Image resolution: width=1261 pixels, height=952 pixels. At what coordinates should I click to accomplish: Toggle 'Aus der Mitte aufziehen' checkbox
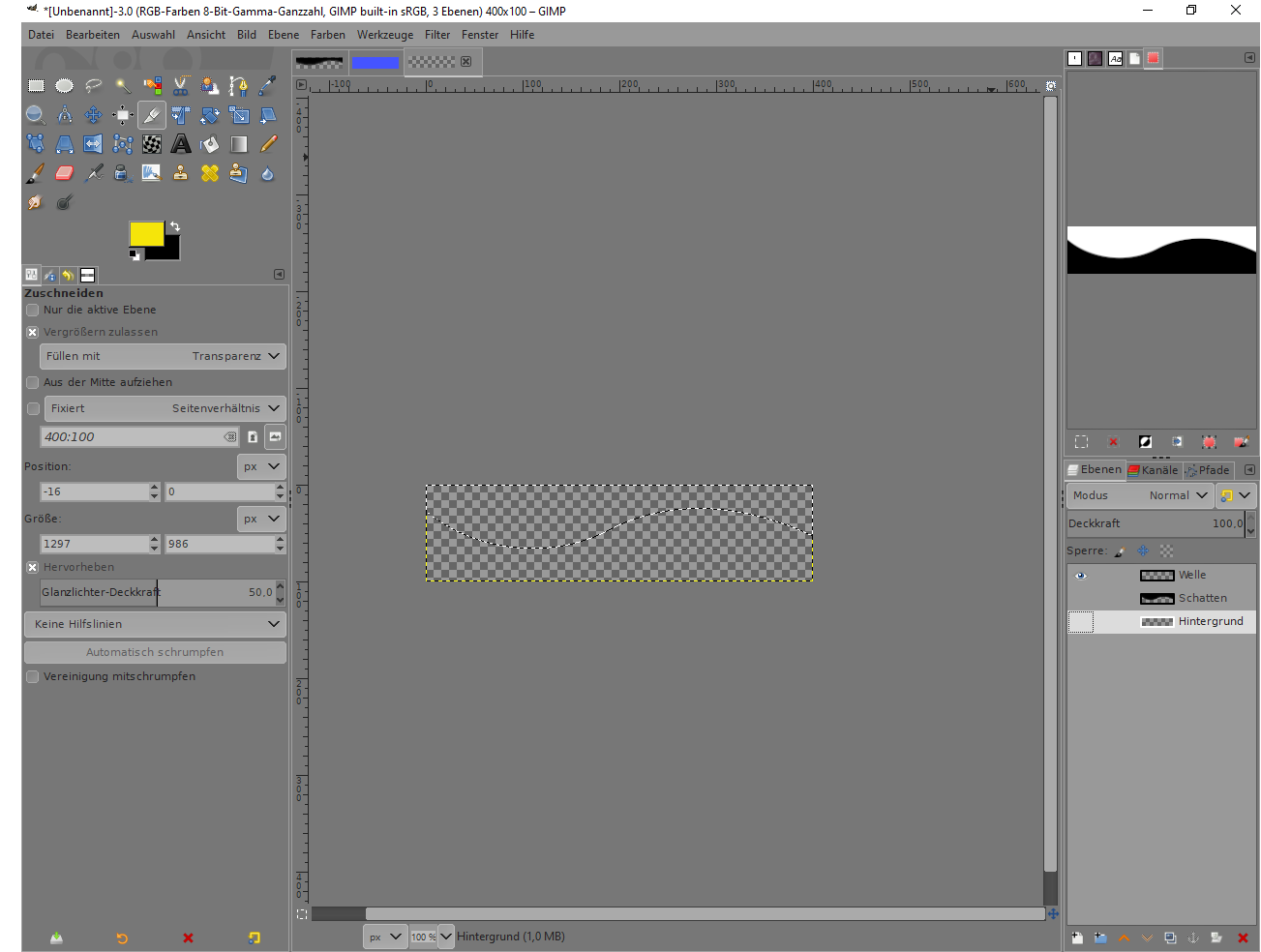pyautogui.click(x=33, y=383)
